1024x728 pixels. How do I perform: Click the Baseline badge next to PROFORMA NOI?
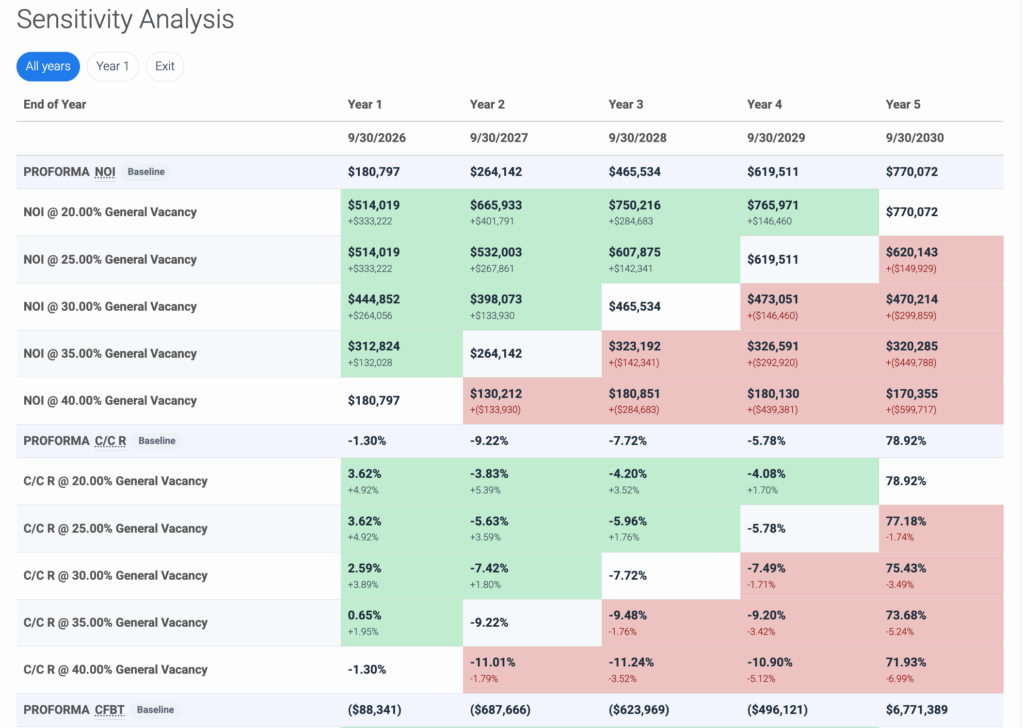click(146, 171)
